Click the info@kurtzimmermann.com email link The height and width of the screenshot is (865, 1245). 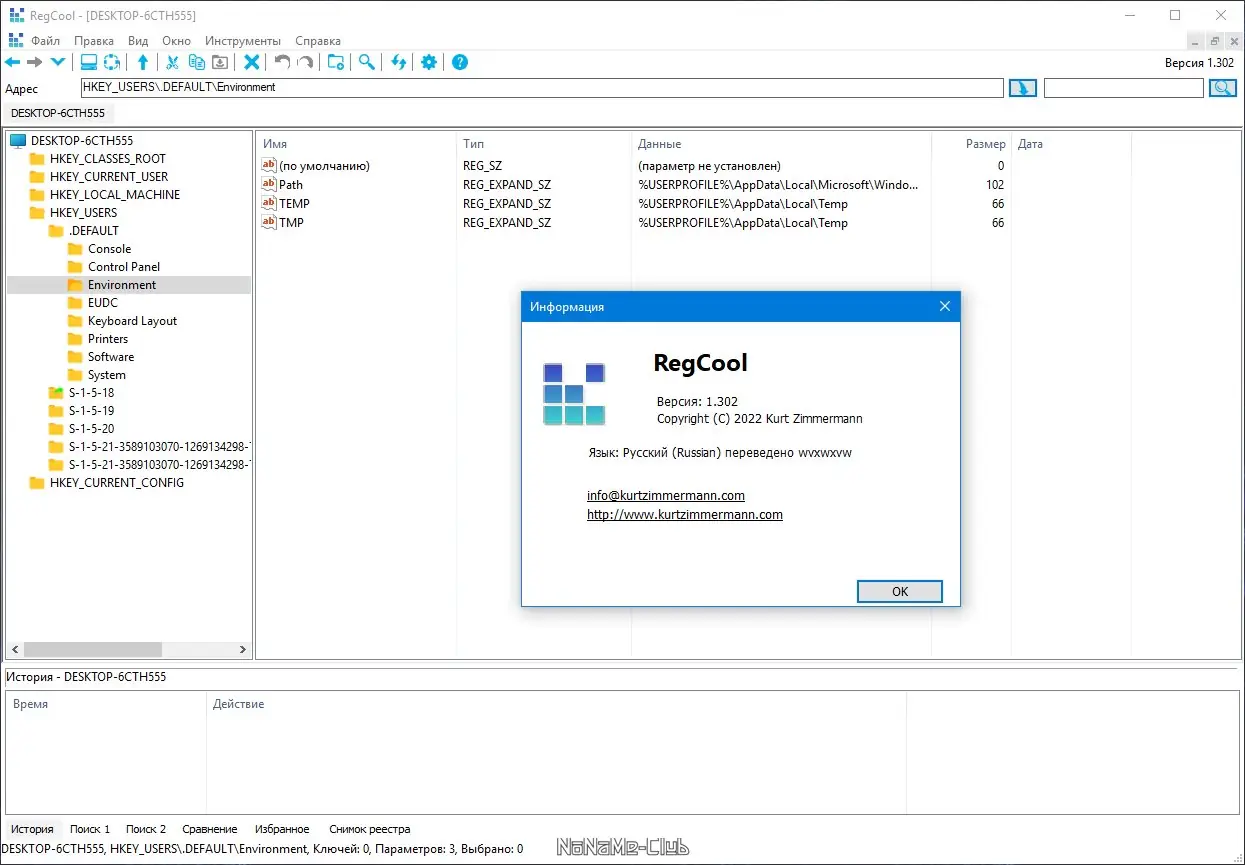pyautogui.click(x=666, y=495)
